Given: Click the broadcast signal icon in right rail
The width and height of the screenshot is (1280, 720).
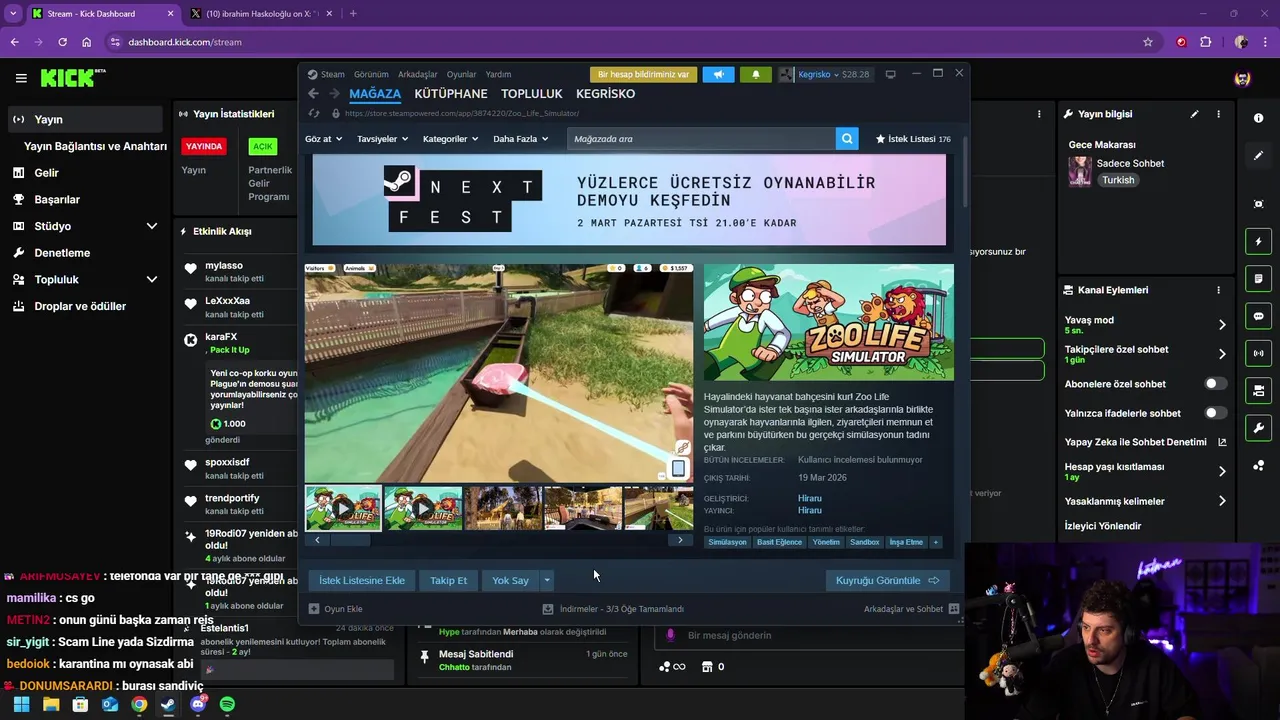Looking at the screenshot, I should pos(1258,353).
